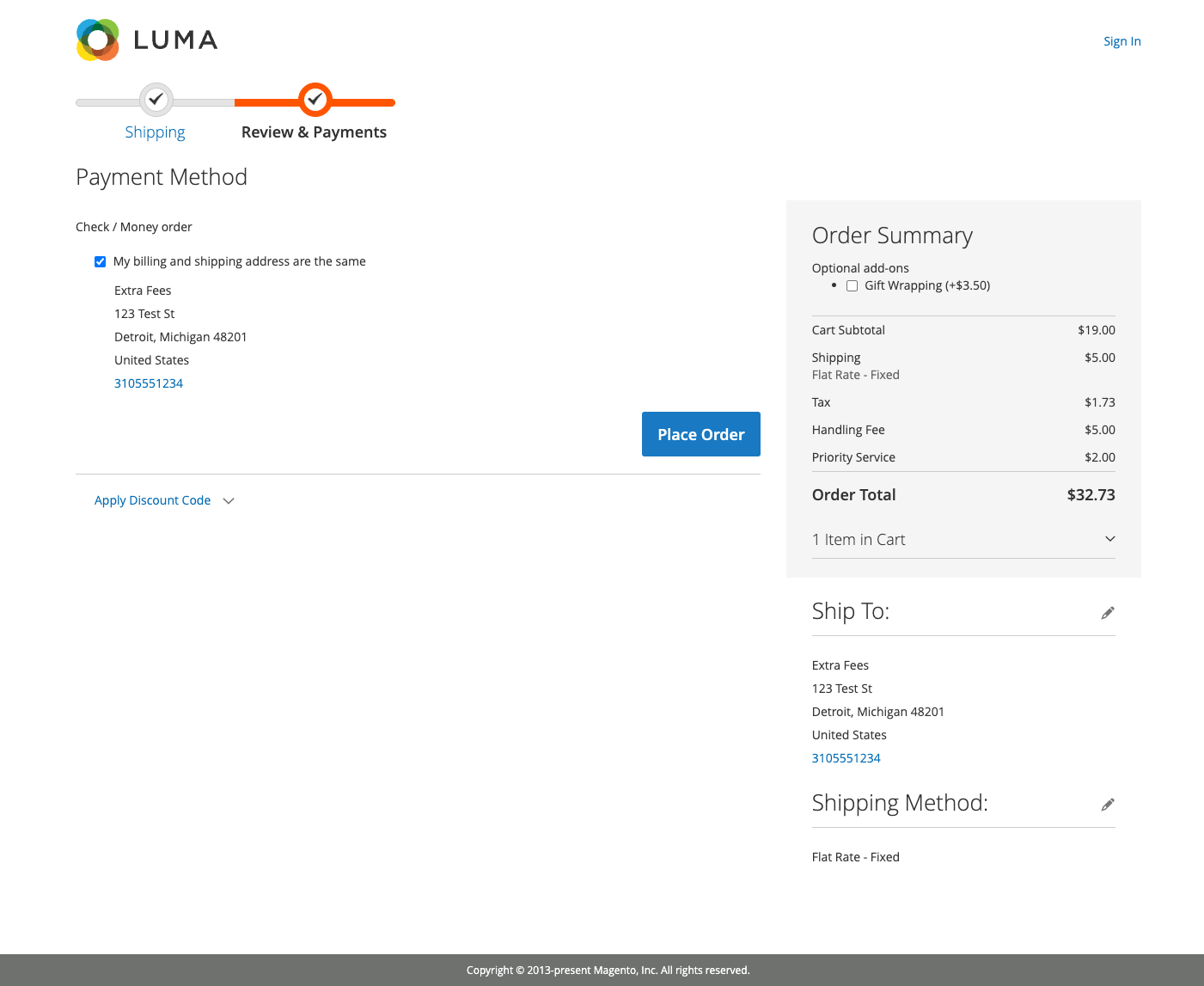Viewport: 1204px width, 986px height.
Task: Click the Check / Money order payment label
Action: pyautogui.click(x=134, y=227)
